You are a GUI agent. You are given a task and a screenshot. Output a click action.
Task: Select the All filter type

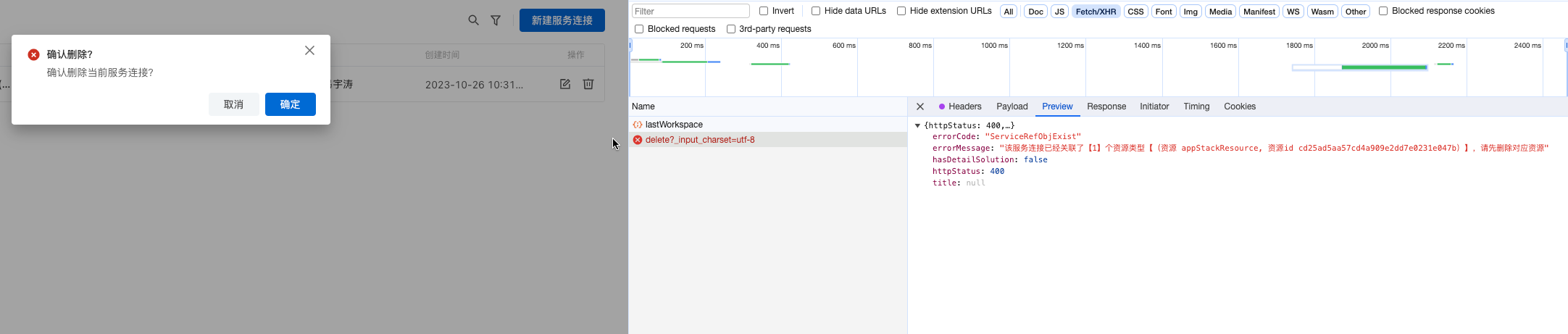[1009, 12]
